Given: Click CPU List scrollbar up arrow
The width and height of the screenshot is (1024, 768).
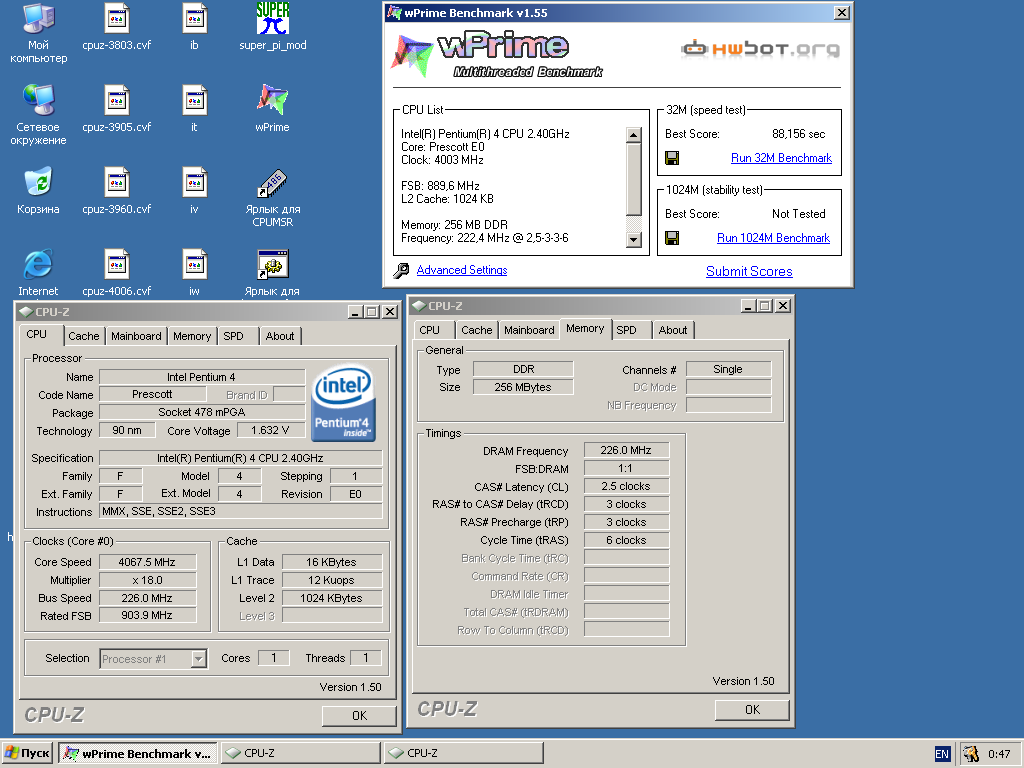Looking at the screenshot, I should coord(633,135).
